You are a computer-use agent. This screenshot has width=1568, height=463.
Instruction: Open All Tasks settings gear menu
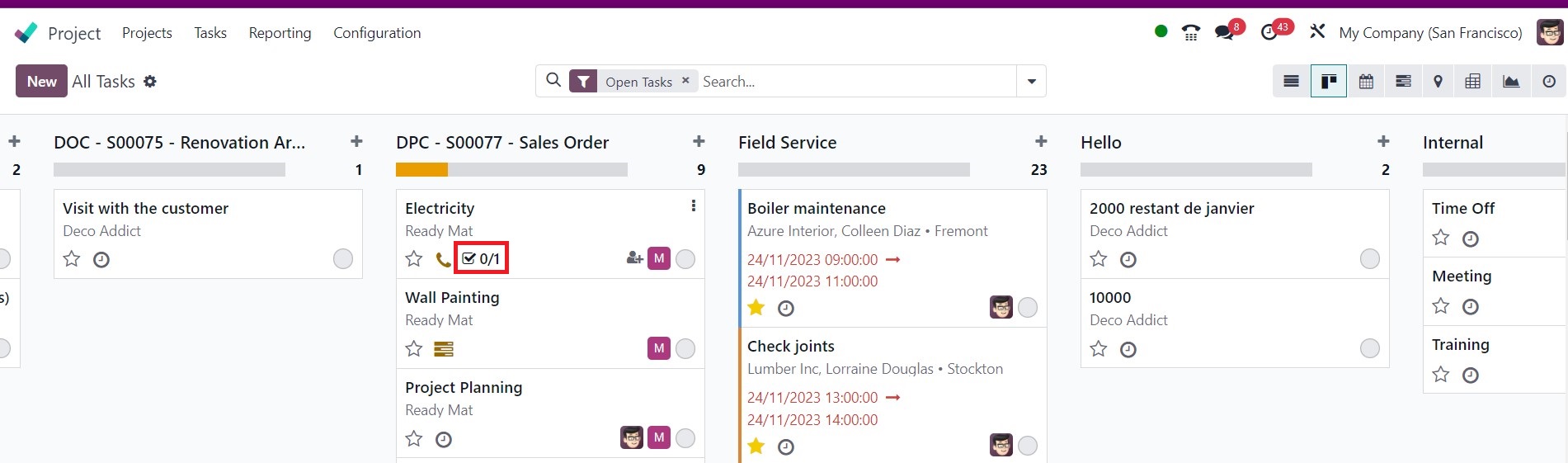[149, 81]
